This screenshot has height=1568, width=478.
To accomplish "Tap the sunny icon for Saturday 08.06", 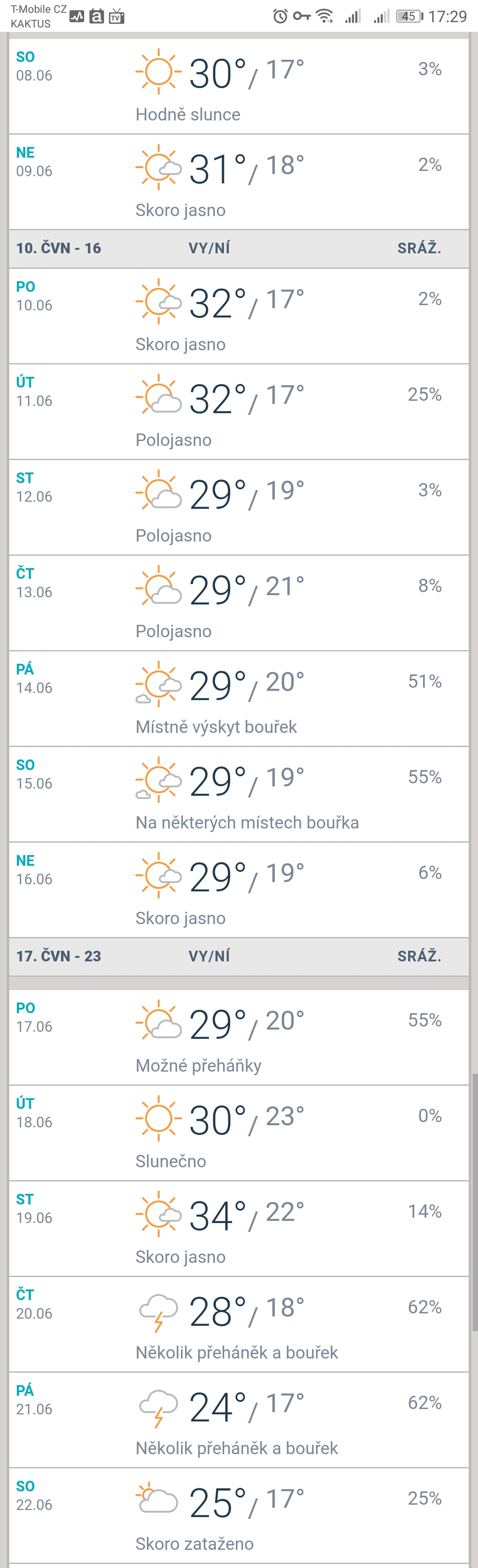I will coord(158,71).
